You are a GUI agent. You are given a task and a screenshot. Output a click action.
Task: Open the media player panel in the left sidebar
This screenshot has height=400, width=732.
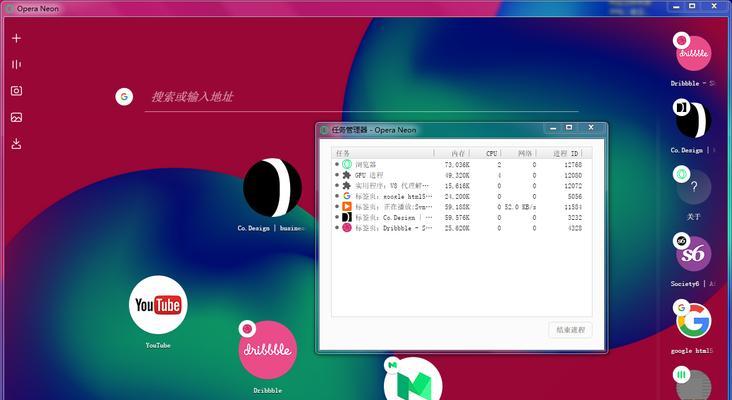coord(16,64)
